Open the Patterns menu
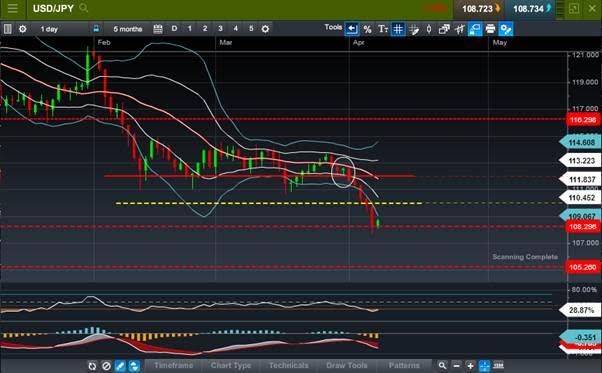602x373 pixels. [x=404, y=365]
